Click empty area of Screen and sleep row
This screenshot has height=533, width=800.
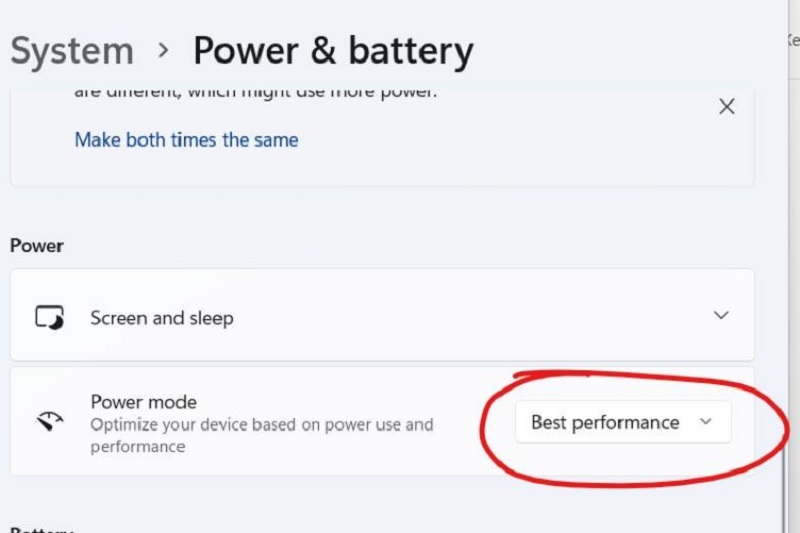point(459,316)
